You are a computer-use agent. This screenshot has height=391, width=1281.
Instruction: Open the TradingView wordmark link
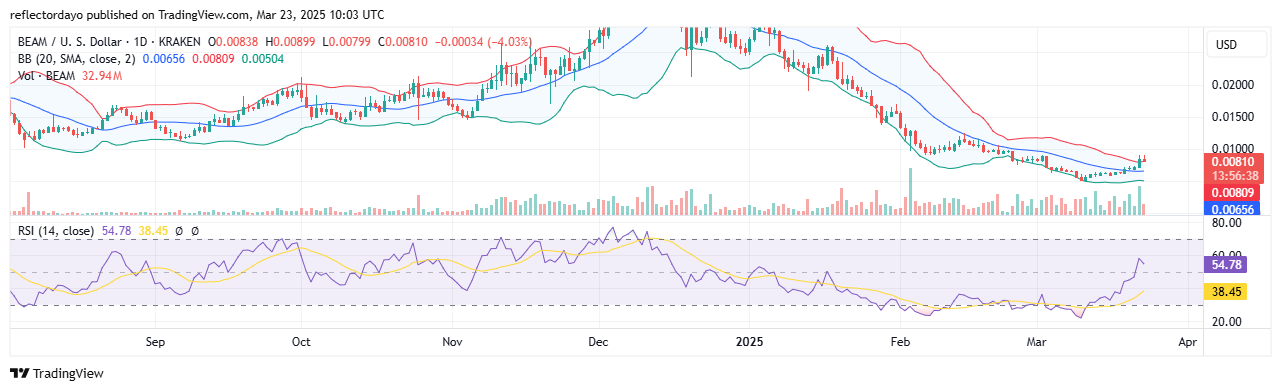click(69, 374)
